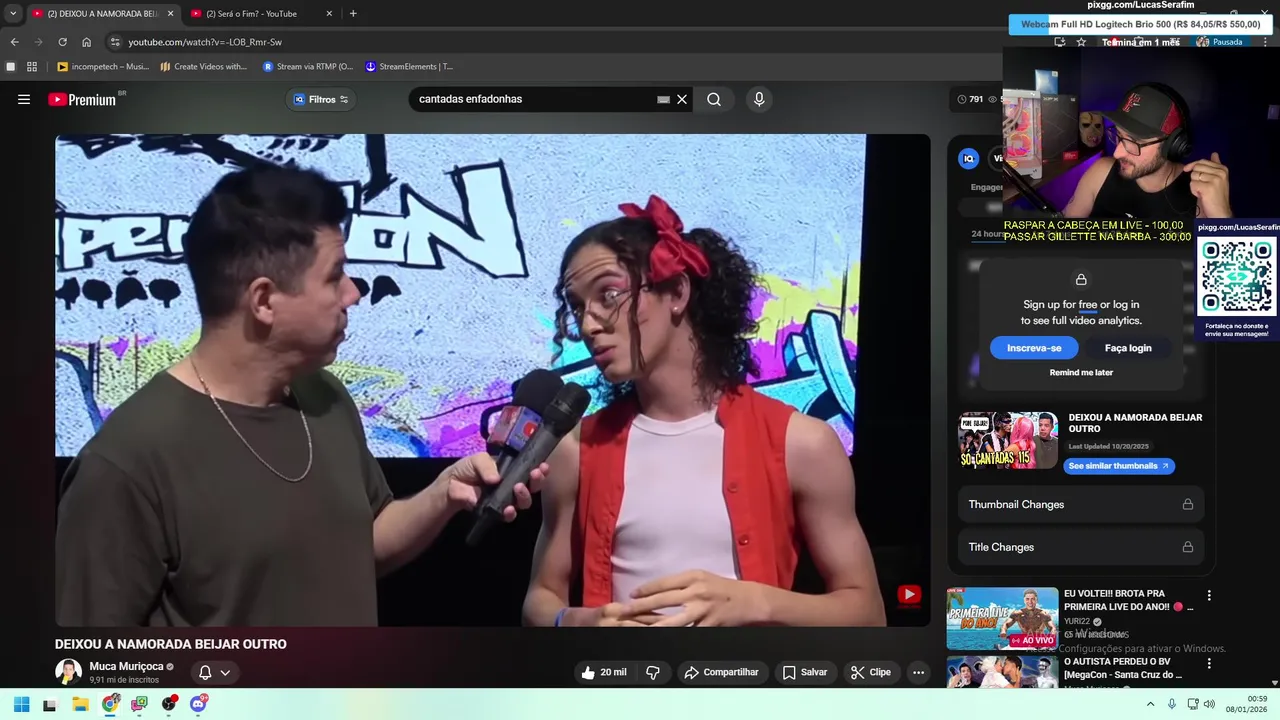1280x720 pixels.
Task: Go back with browser back arrow
Action: pyautogui.click(x=14, y=42)
